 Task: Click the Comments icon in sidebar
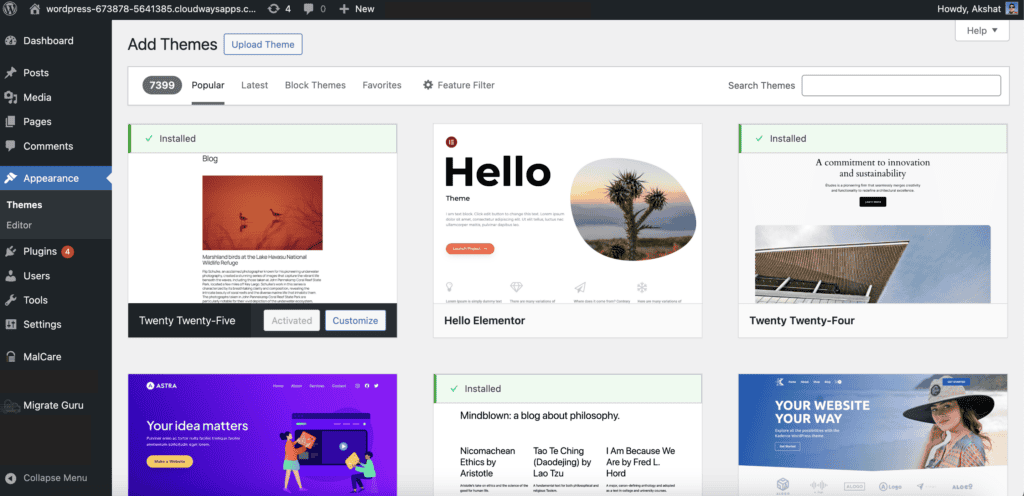click(x=10, y=146)
